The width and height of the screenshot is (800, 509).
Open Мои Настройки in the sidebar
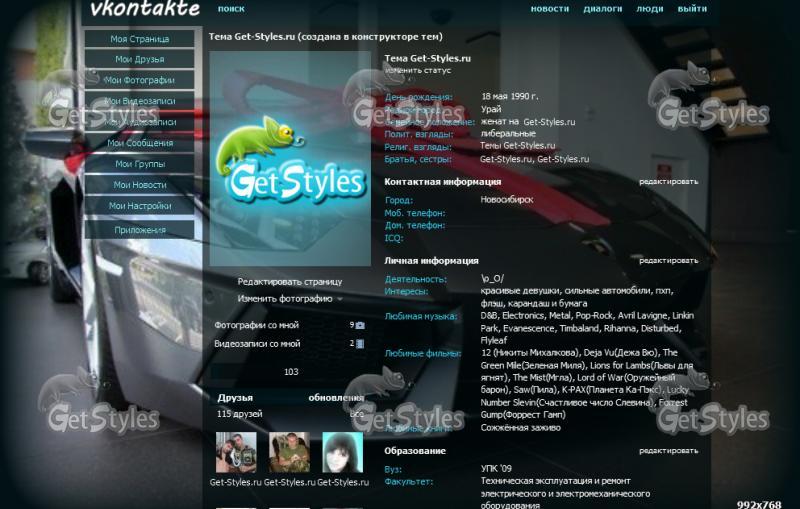(x=139, y=206)
